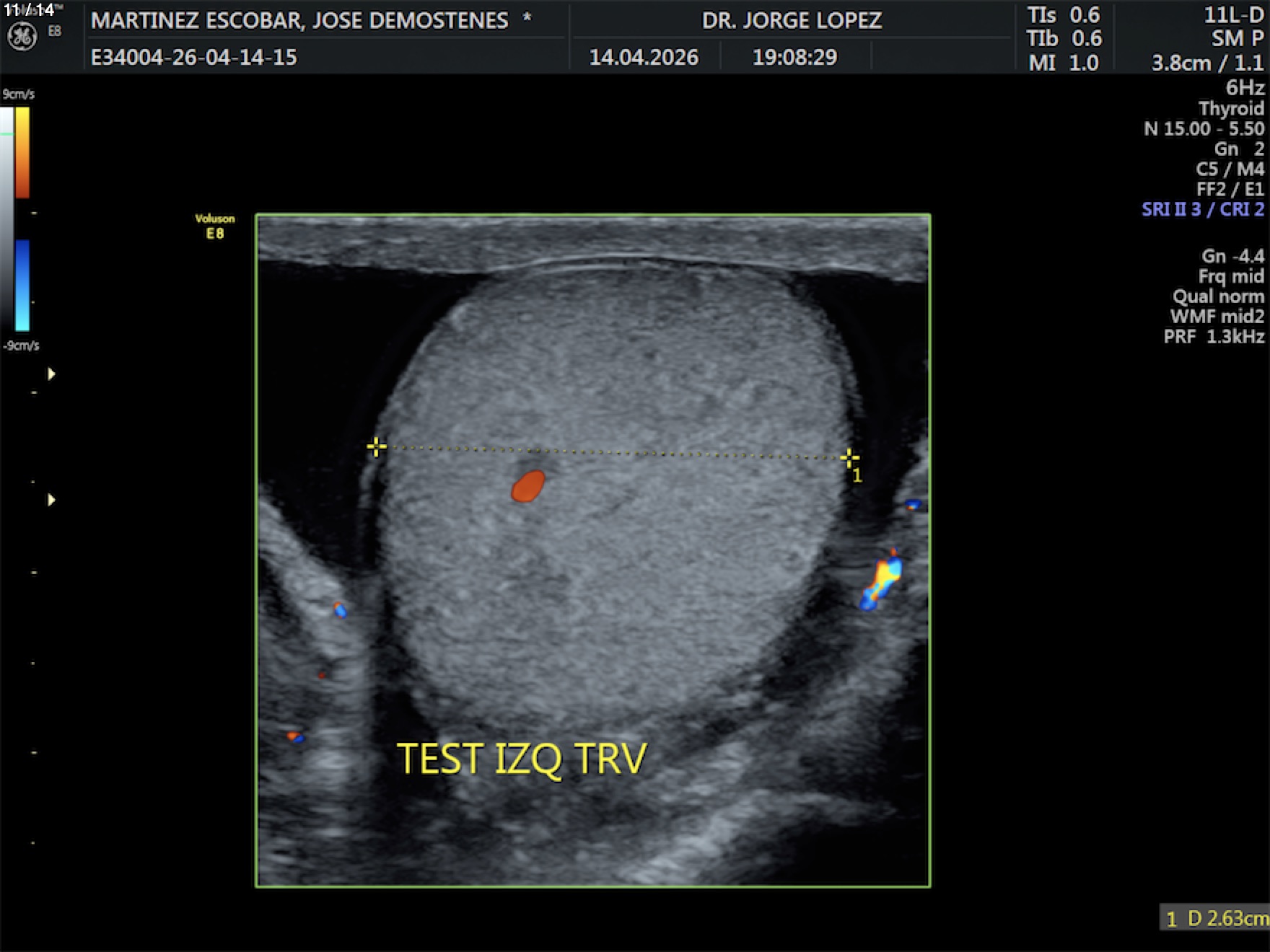Click the patient name MARTINEZ ESCOBAR field

299,20
